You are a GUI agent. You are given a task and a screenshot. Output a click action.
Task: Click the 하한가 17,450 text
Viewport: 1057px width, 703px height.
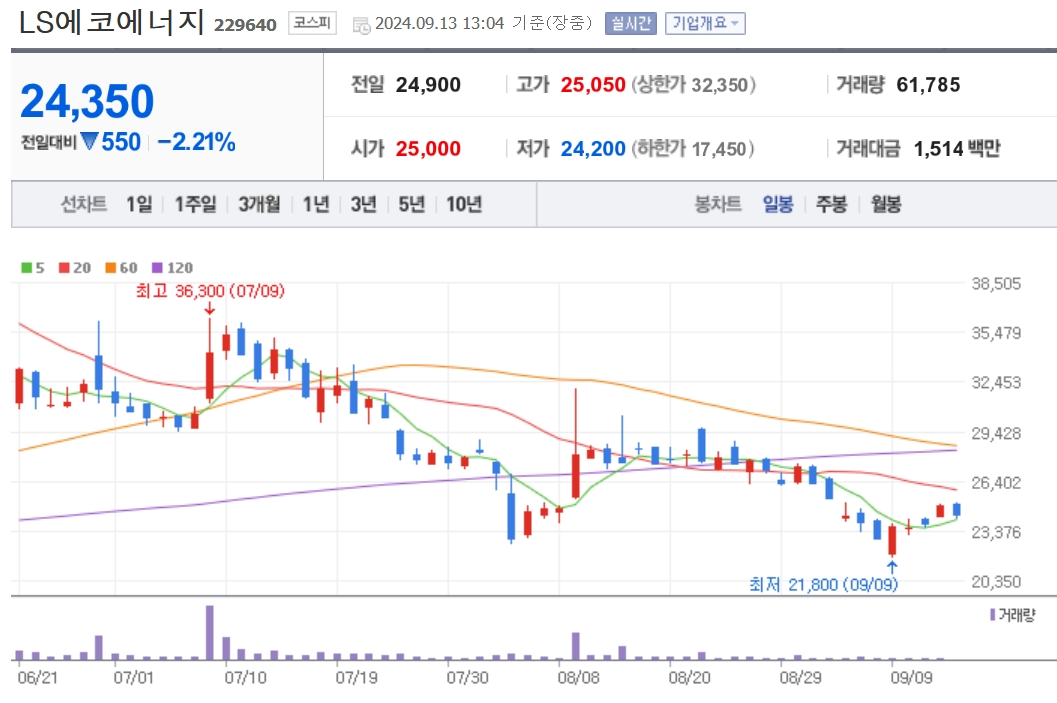tap(692, 148)
